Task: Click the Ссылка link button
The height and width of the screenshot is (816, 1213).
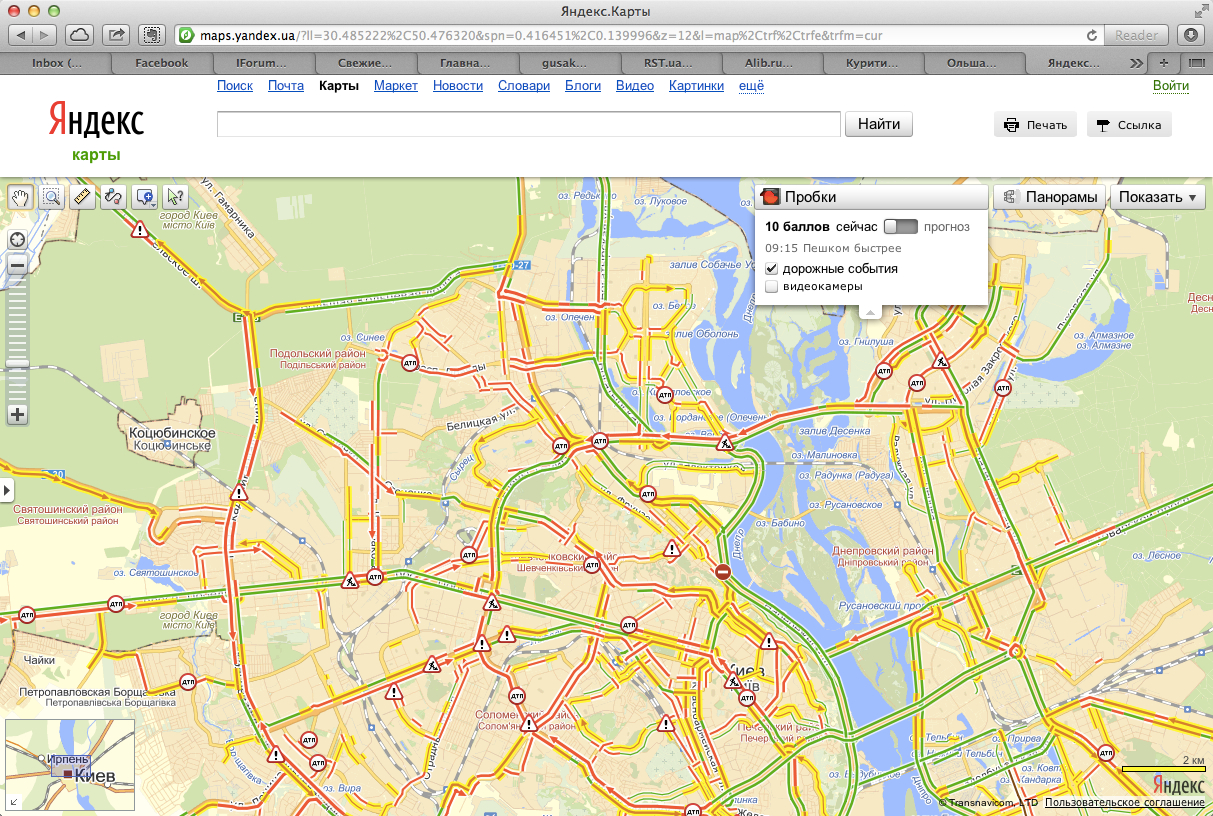Action: pos(1129,125)
